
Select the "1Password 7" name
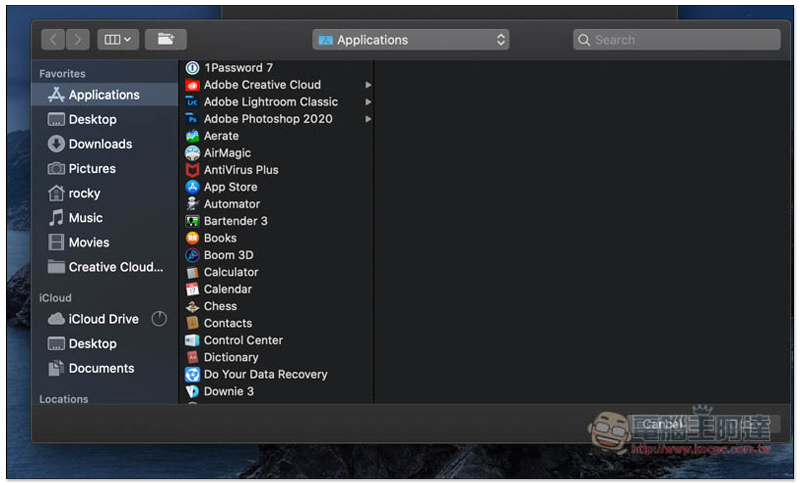tap(238, 68)
